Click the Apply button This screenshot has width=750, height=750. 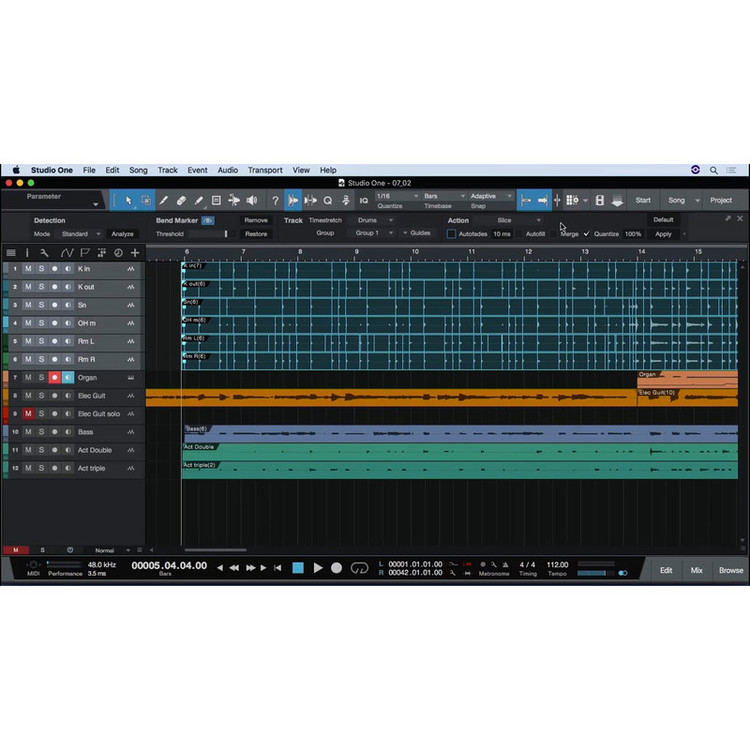tap(663, 234)
